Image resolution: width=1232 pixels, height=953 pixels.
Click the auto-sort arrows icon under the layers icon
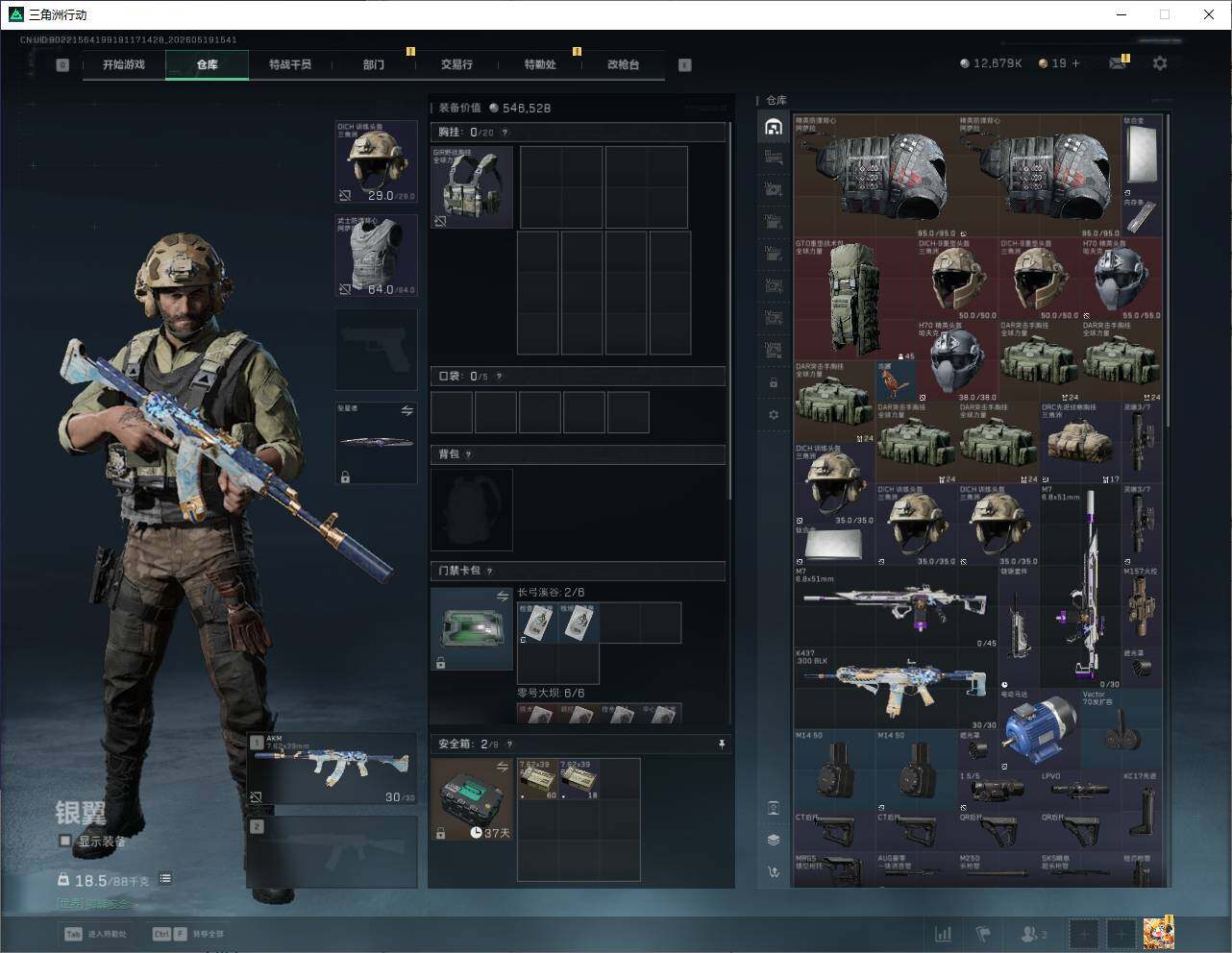(x=774, y=871)
